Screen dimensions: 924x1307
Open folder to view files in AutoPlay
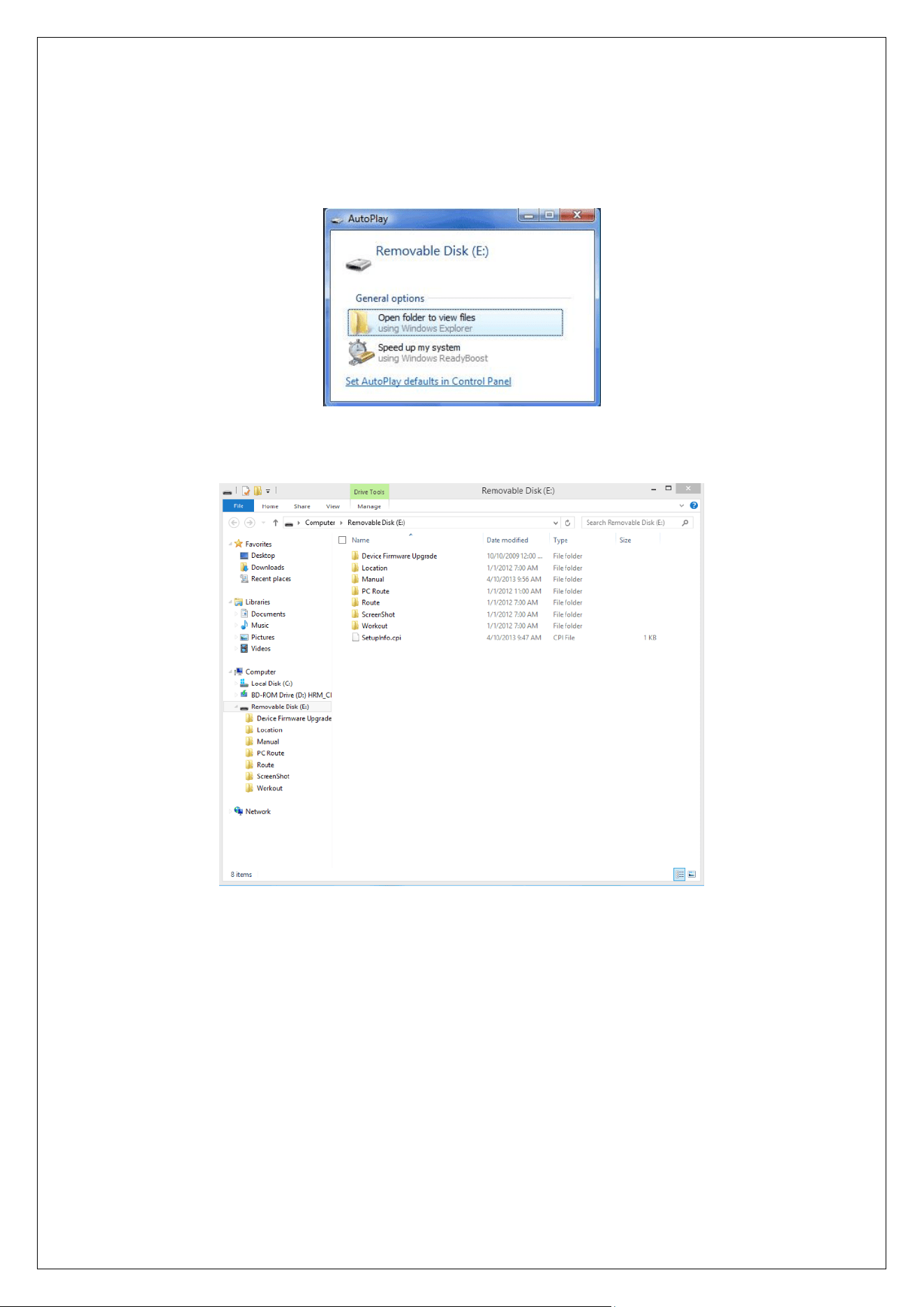click(455, 323)
